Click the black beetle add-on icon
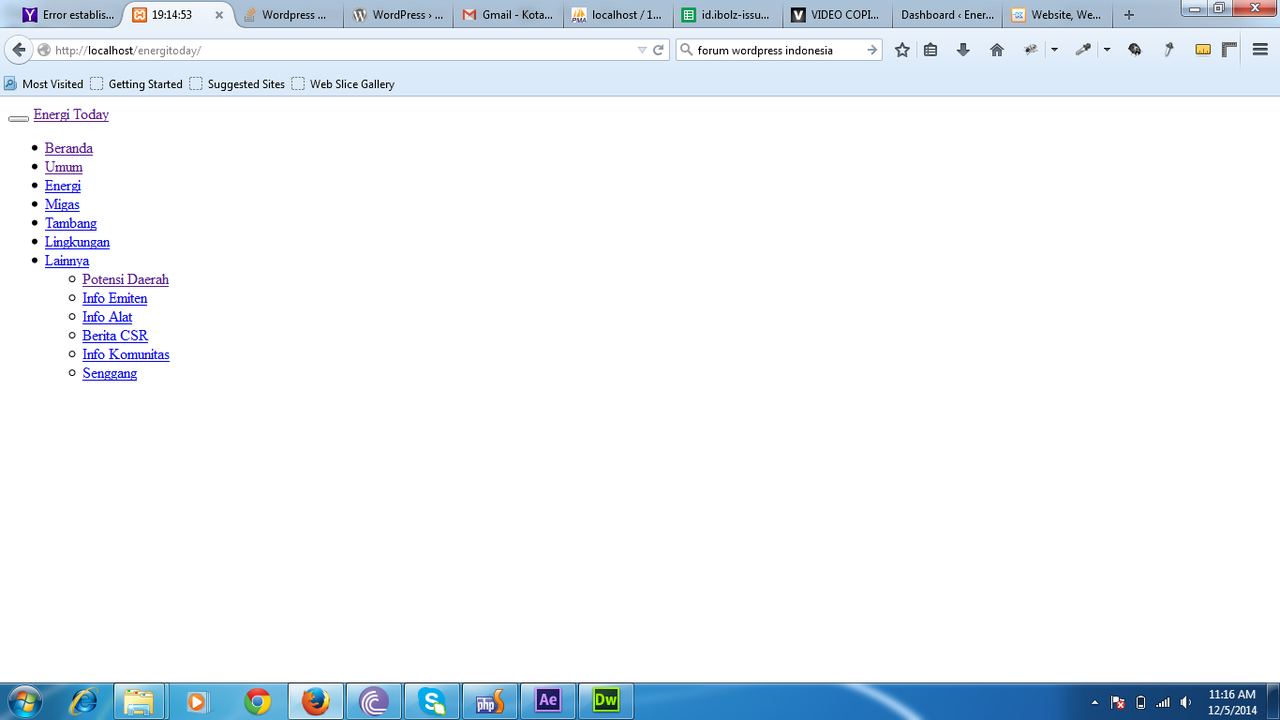The image size is (1280, 720). point(1135,50)
